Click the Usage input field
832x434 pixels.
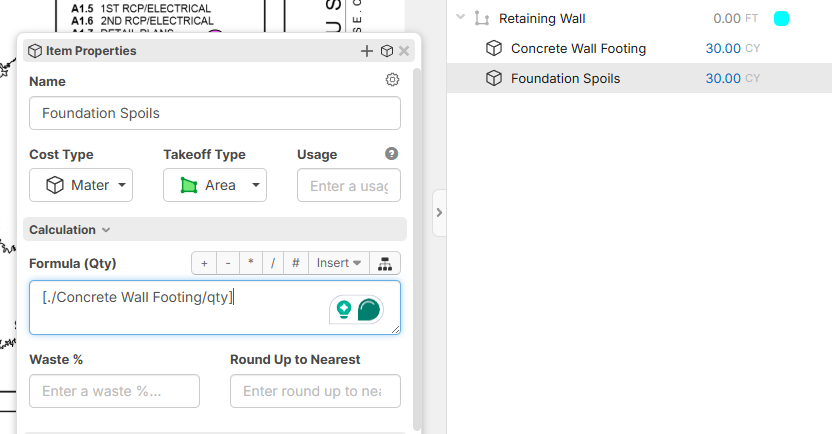point(349,185)
